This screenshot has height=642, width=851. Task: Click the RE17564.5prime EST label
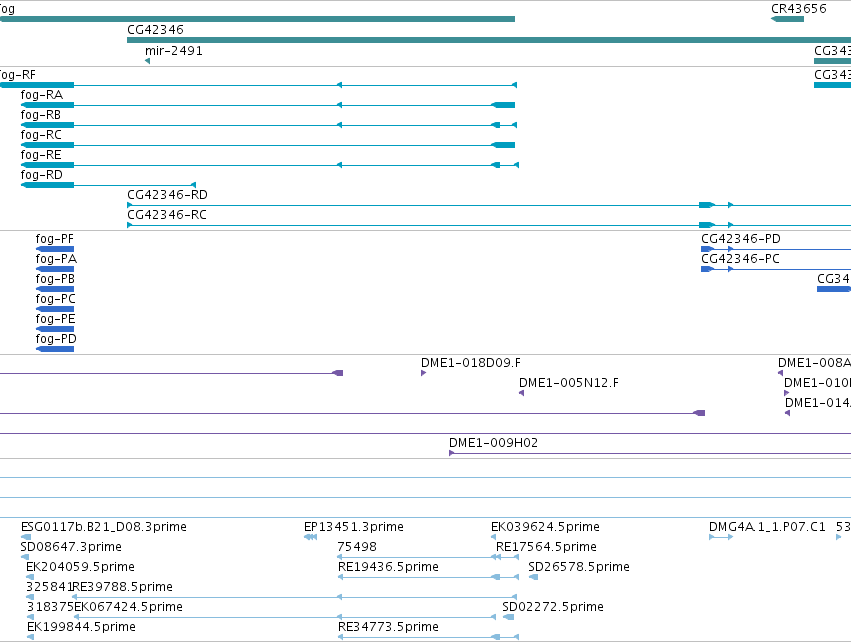click(x=547, y=547)
